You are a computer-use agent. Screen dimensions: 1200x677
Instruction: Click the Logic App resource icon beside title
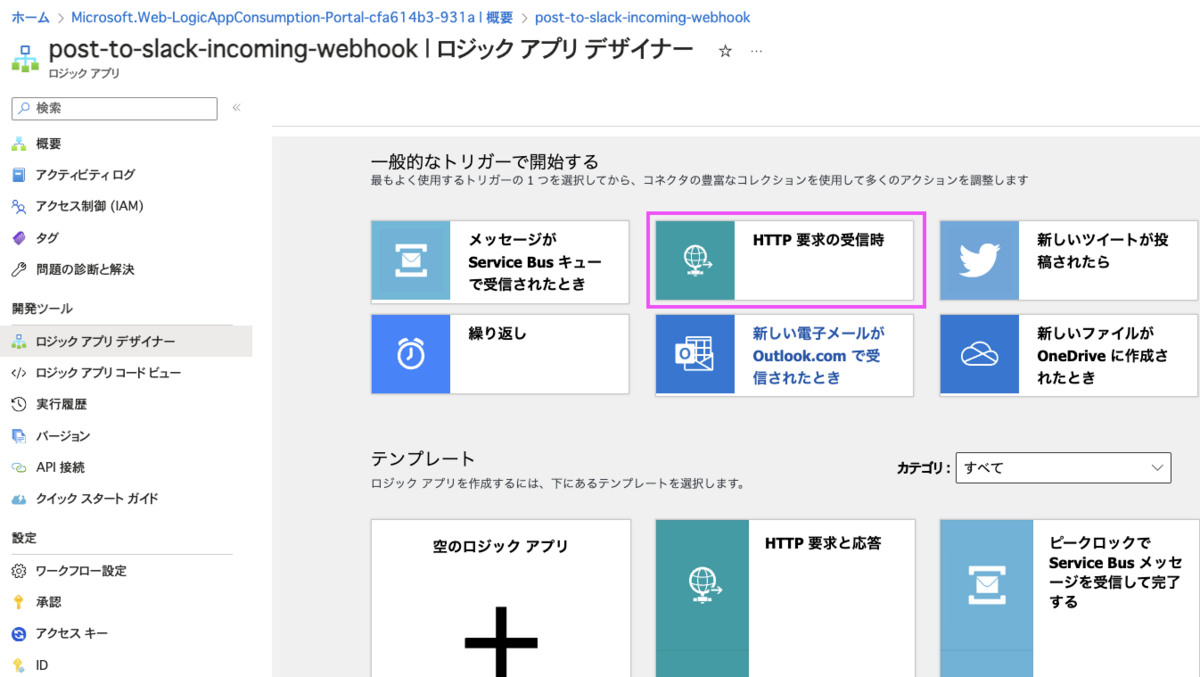(24, 57)
